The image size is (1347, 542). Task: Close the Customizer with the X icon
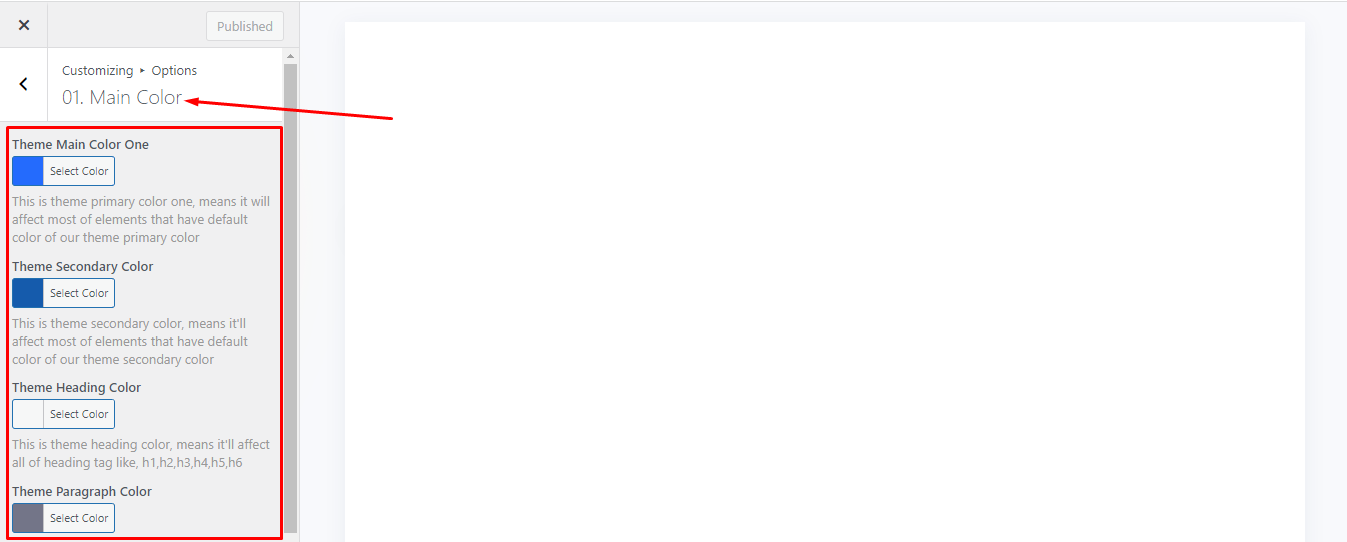coord(24,25)
